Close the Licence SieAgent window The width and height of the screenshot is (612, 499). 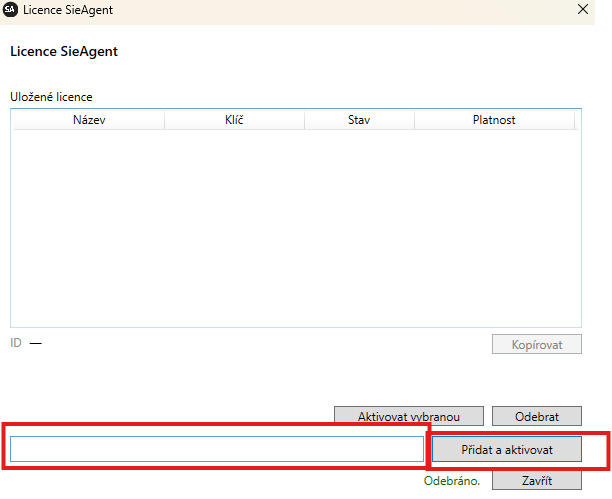(582, 9)
